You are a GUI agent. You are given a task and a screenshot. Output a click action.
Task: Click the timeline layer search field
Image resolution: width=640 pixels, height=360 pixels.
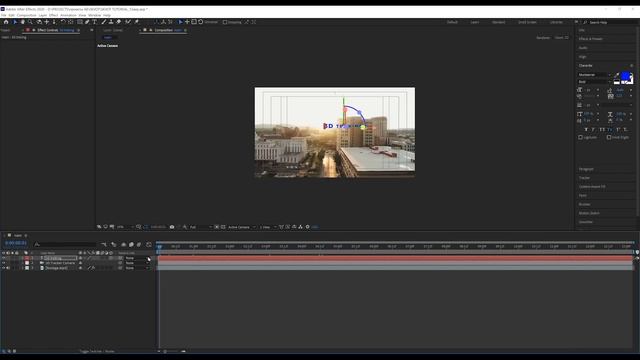click(66, 244)
